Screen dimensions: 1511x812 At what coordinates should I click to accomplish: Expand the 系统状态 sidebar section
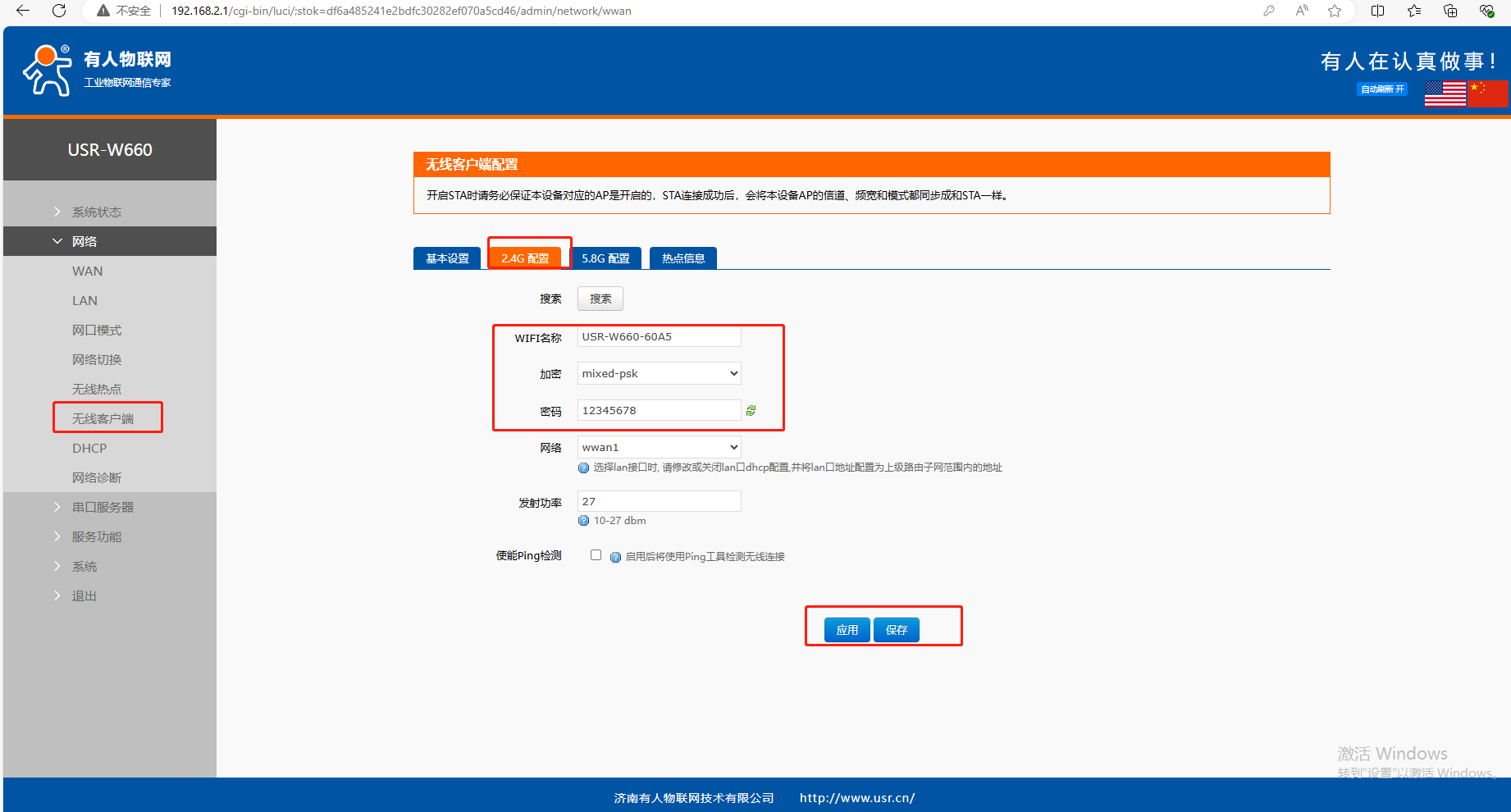tap(96, 212)
